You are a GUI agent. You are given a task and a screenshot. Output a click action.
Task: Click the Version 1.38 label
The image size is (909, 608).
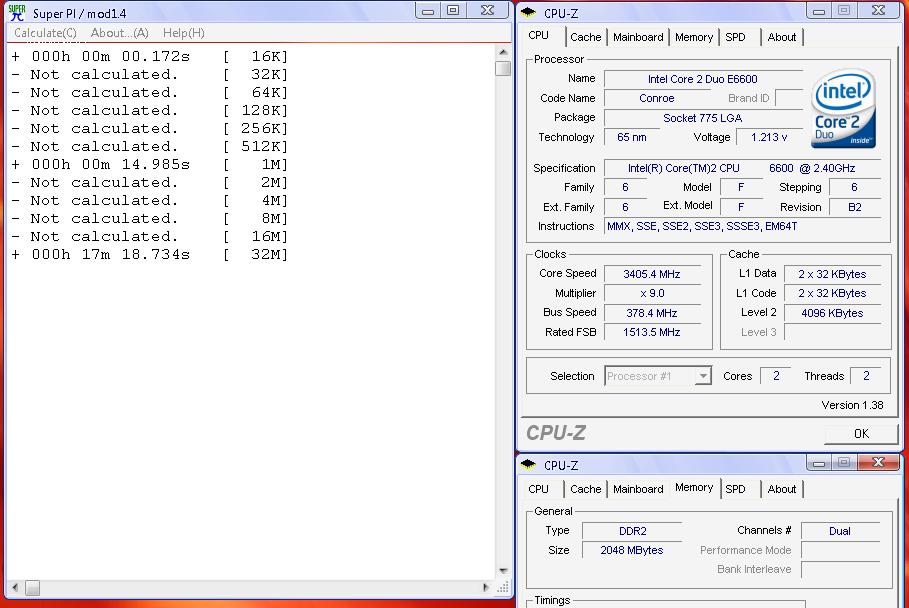tap(852, 405)
